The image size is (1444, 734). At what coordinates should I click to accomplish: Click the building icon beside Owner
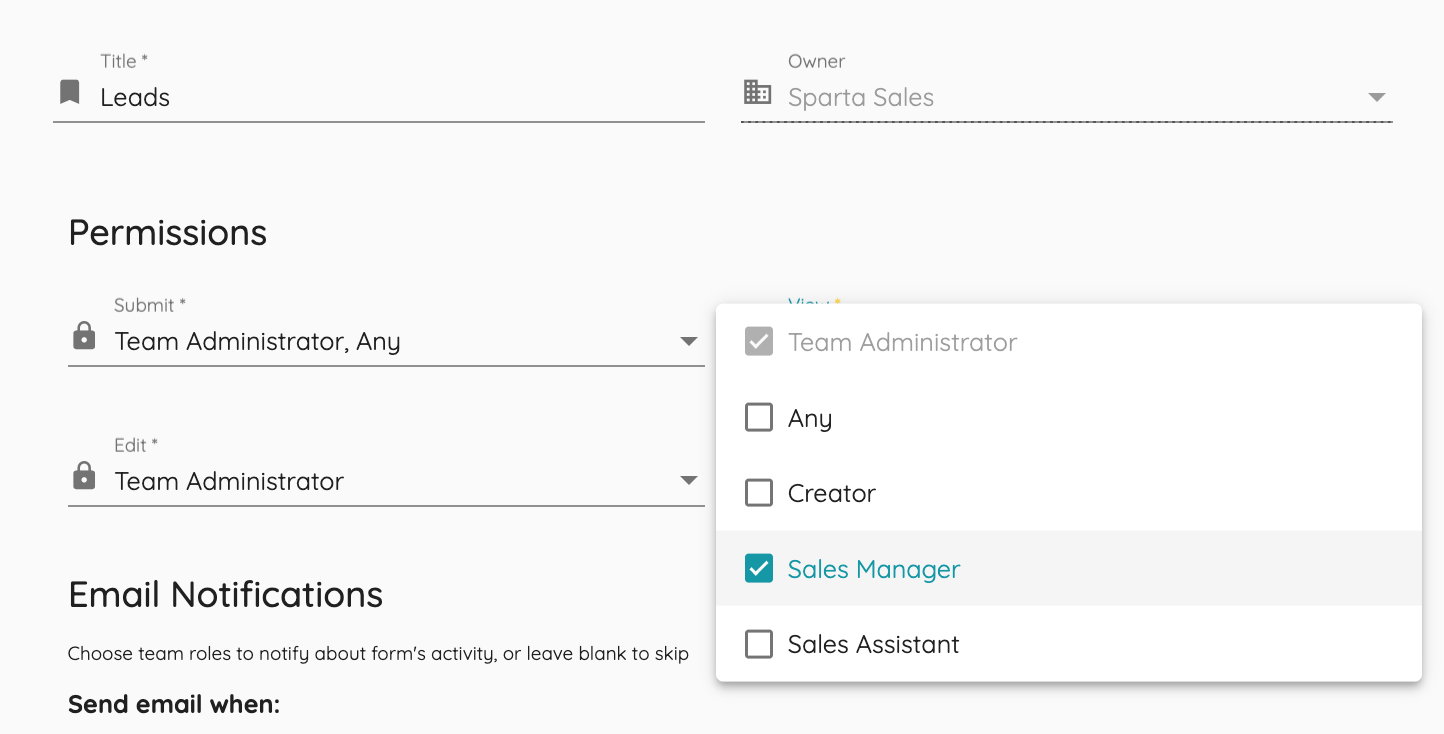pyautogui.click(x=758, y=92)
